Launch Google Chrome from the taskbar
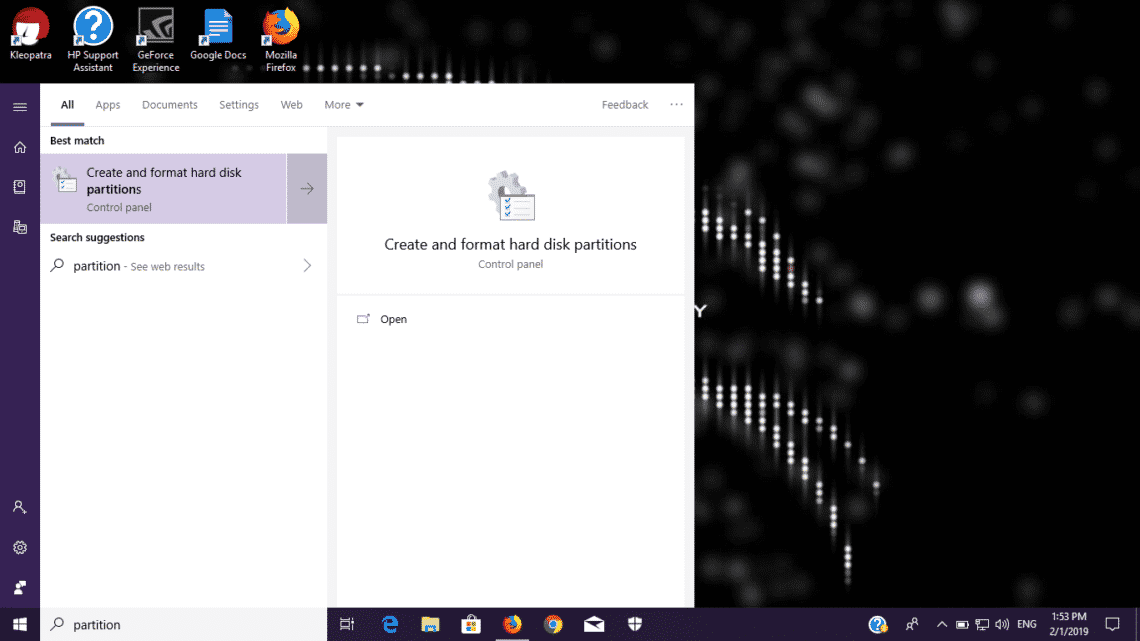 (x=553, y=624)
